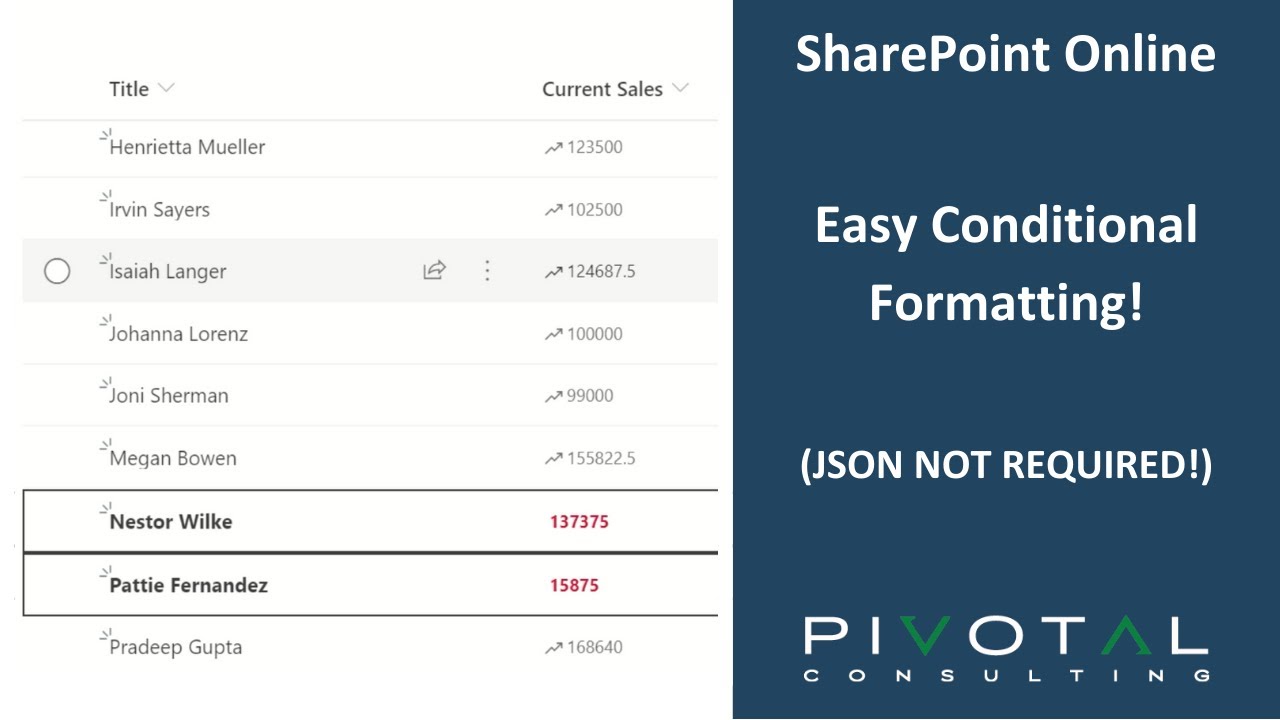
Task: Click the trending arrow icon beside 99000
Action: tap(553, 396)
